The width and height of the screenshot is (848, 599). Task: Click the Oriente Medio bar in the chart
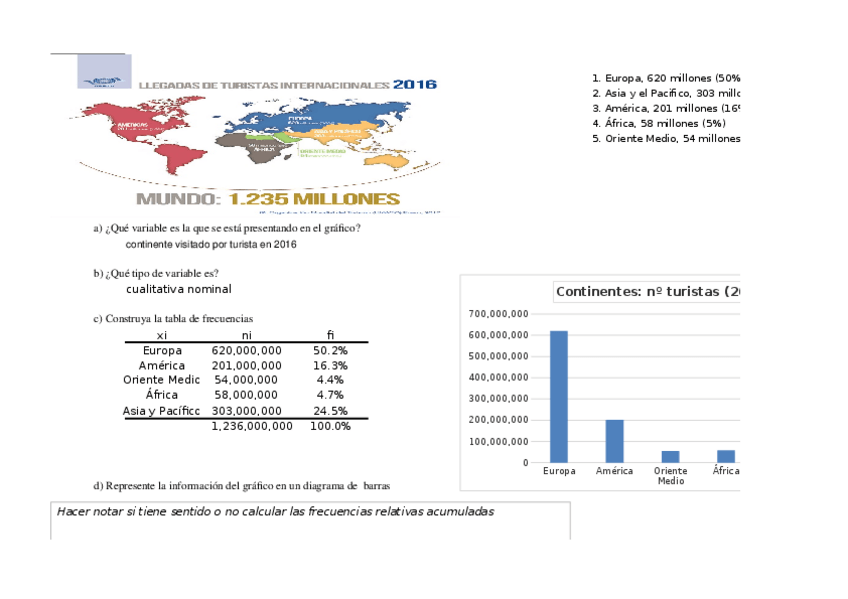(670, 456)
